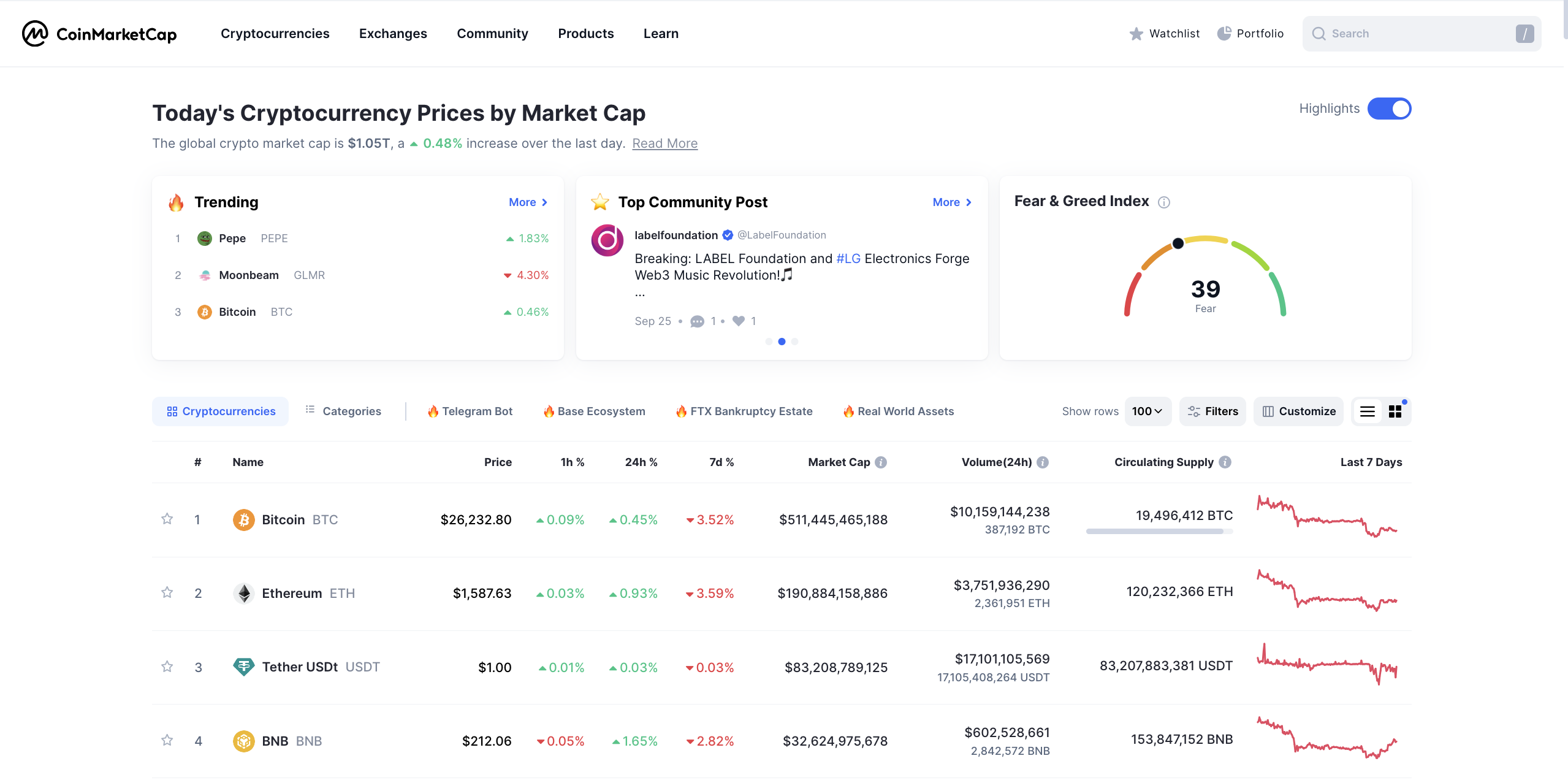Click the CoinMarketCap logo

tap(99, 34)
